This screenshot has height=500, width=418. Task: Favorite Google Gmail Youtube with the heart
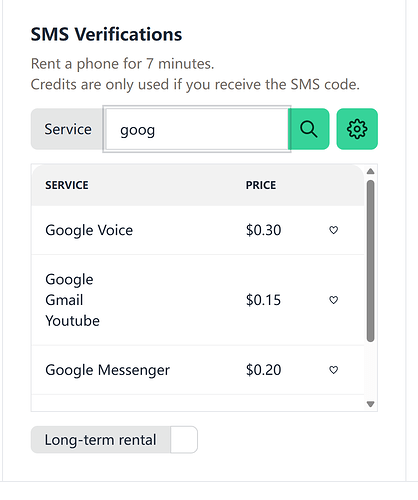(x=334, y=300)
